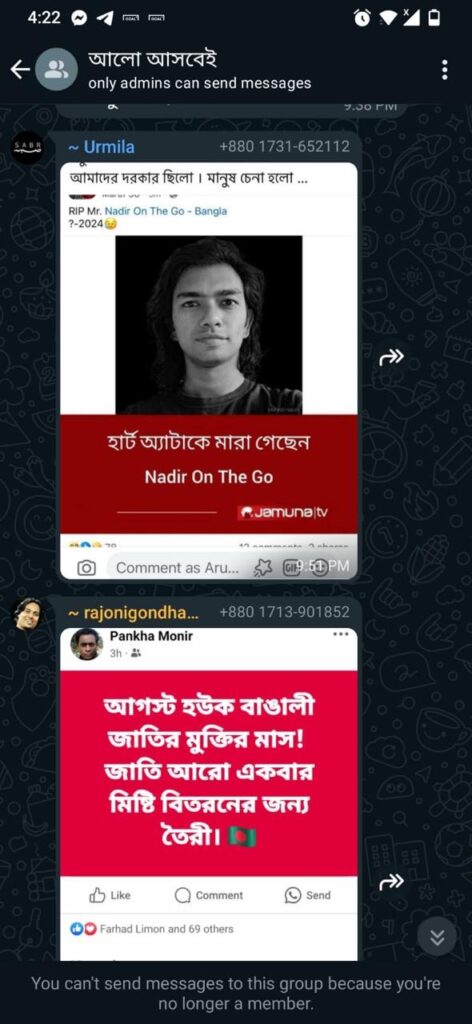
Task: Tap the alarm icon in status bar
Action: point(362,19)
